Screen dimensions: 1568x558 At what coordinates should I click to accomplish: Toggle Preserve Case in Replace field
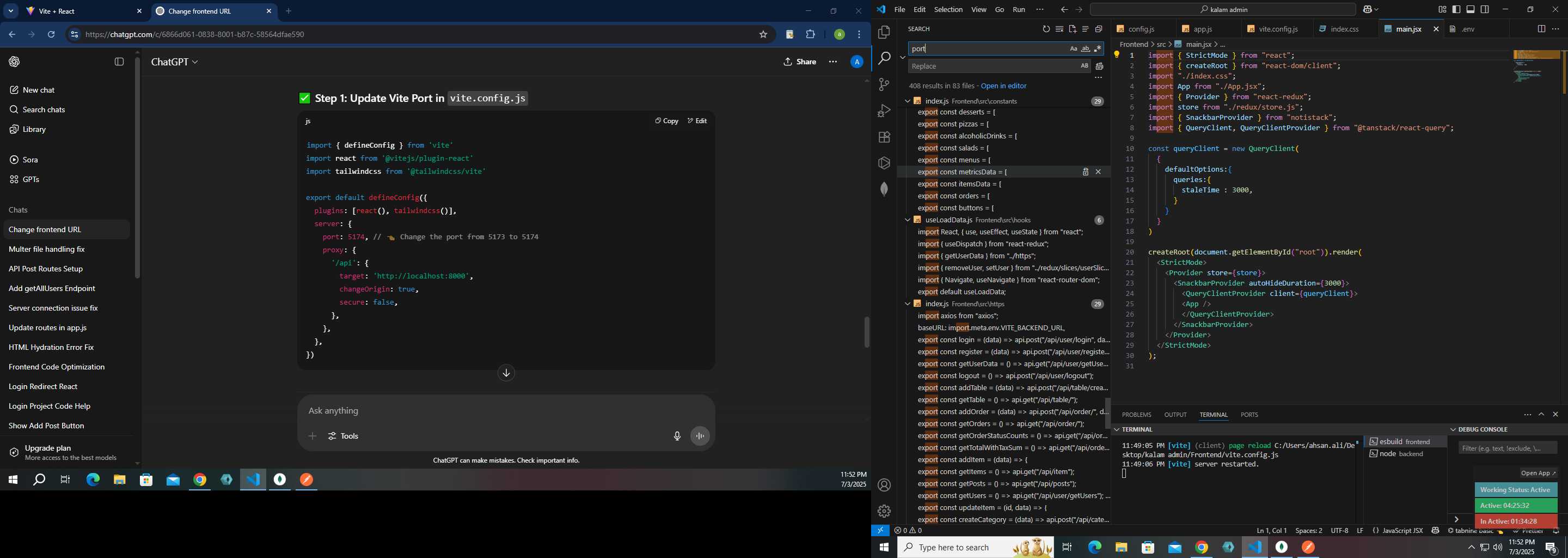click(1084, 66)
